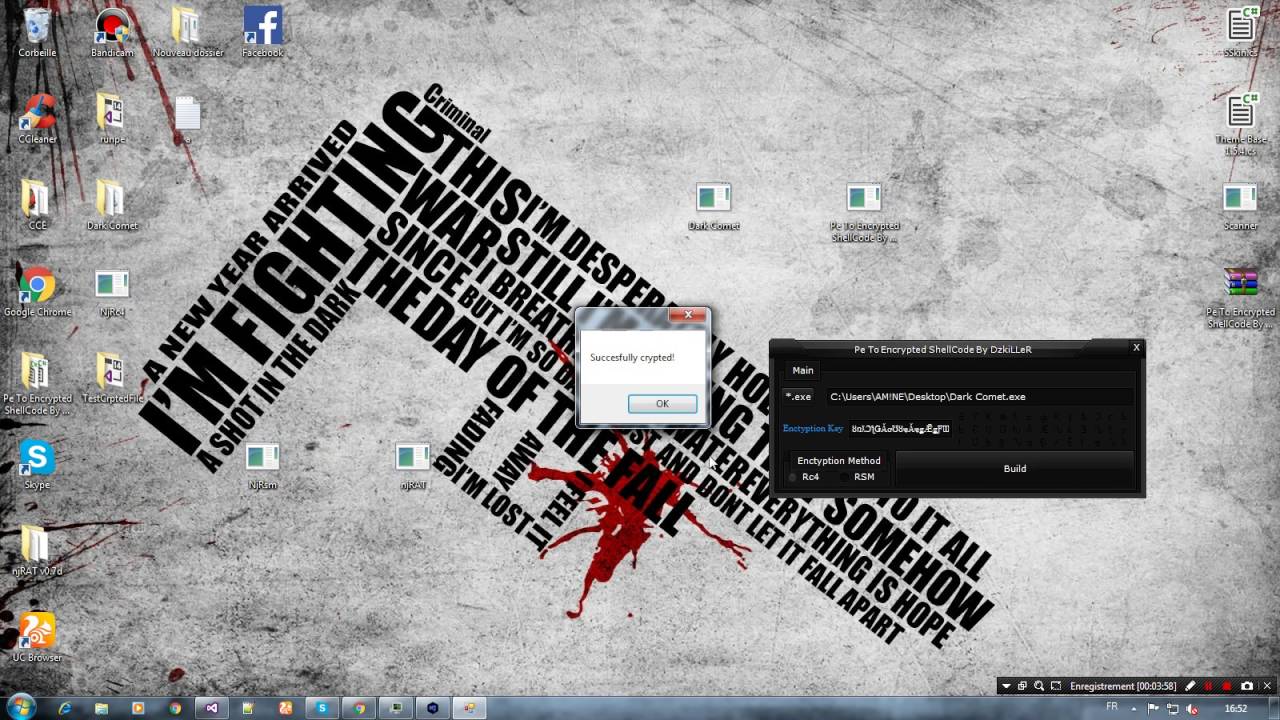Enable the Bandicam pencil drawing tool
Image resolution: width=1280 pixels, height=720 pixels.
1190,686
